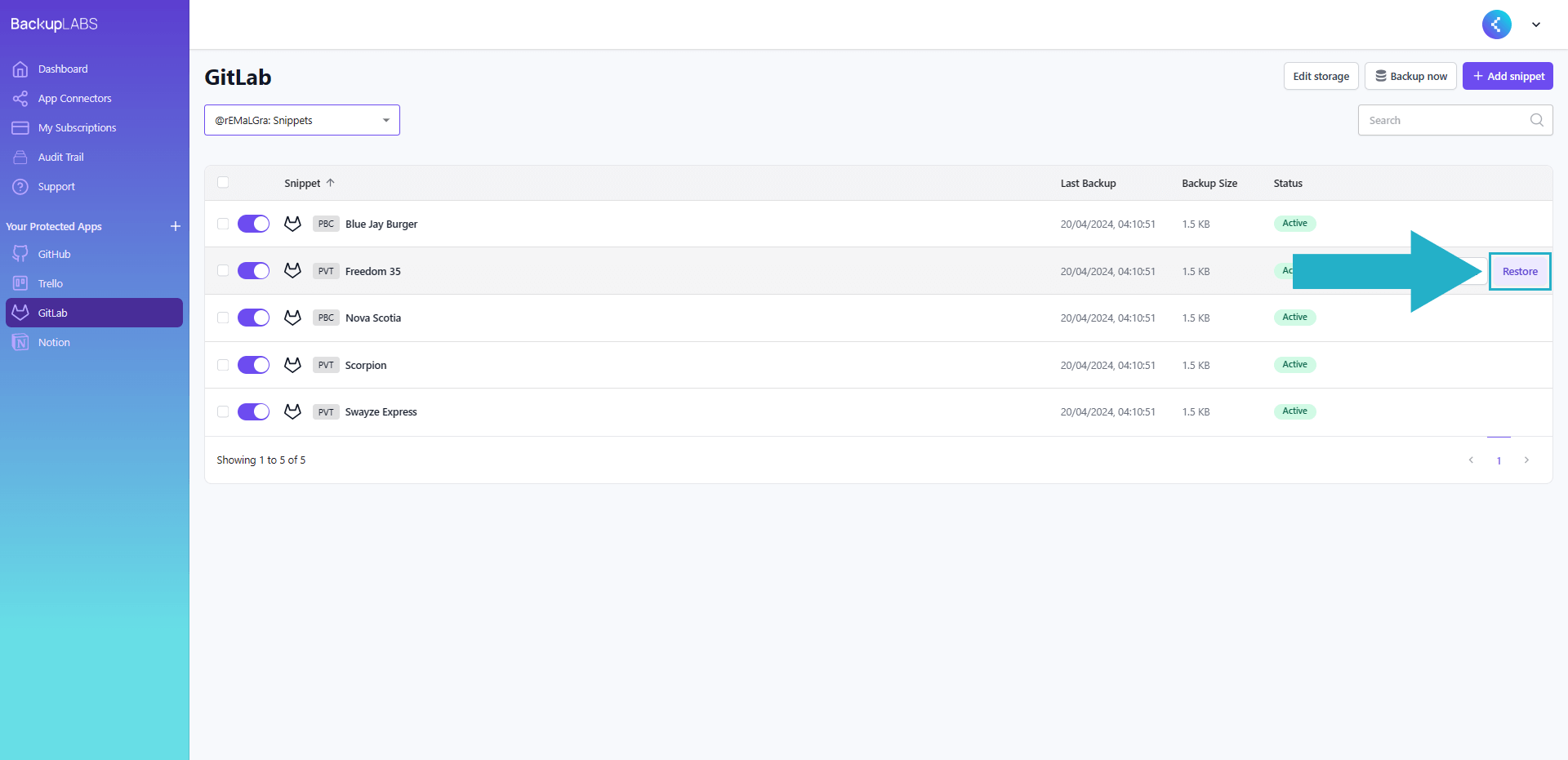The image size is (1568, 760).
Task: Click the Trello icon in sidebar
Action: pos(20,284)
